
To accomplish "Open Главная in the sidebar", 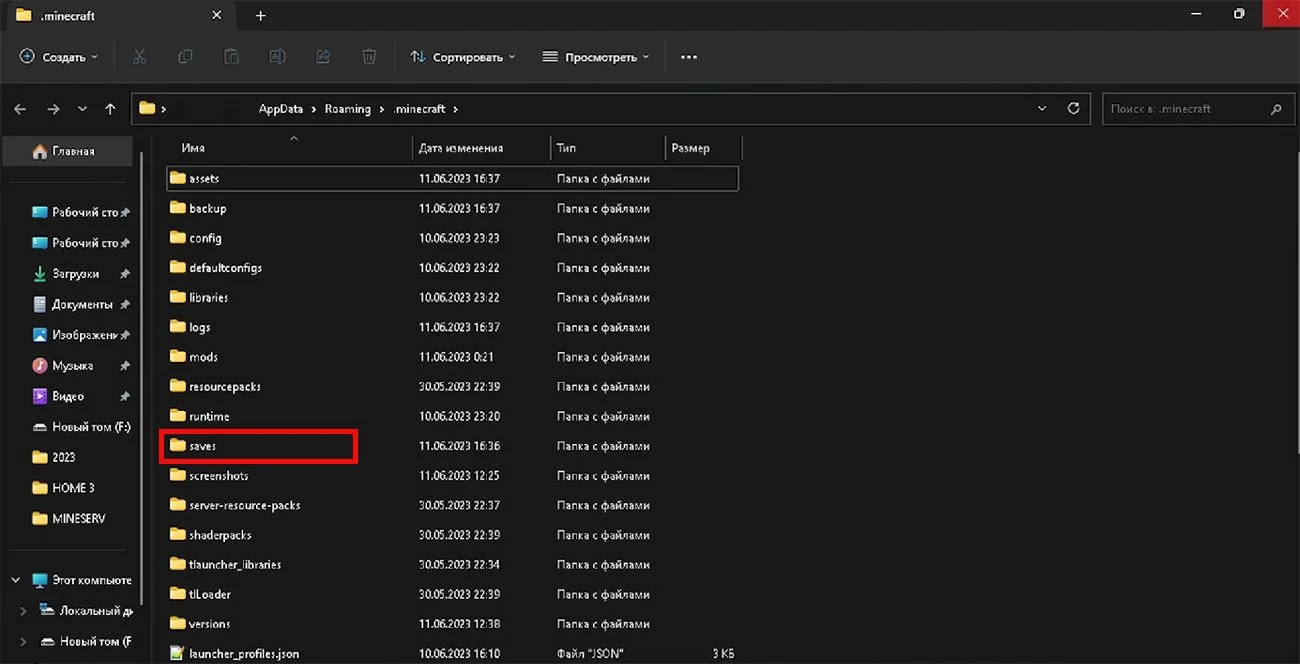I will coord(68,151).
